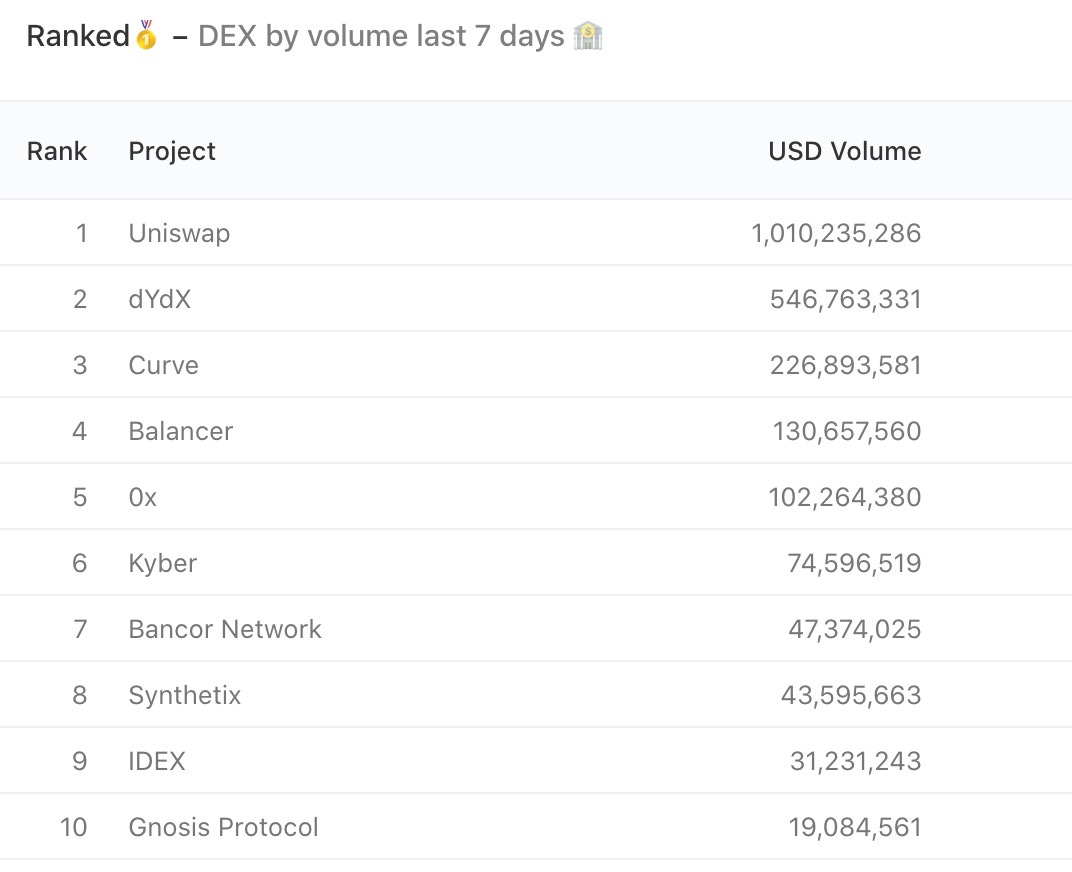
Task: Select the IDEX project cell
Action: [157, 761]
